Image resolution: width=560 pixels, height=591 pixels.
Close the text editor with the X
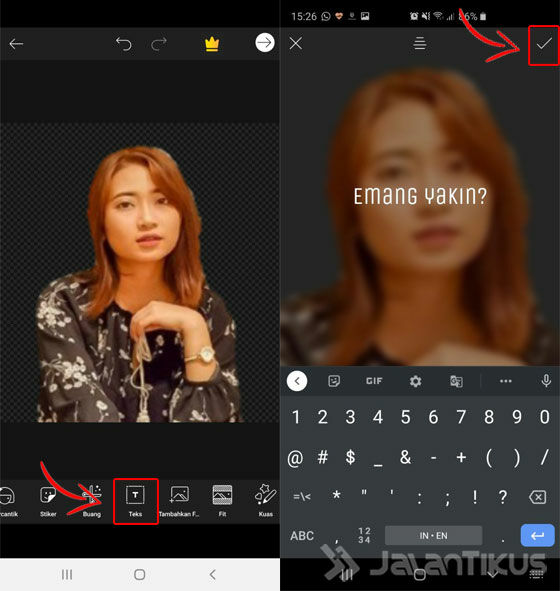[x=296, y=43]
